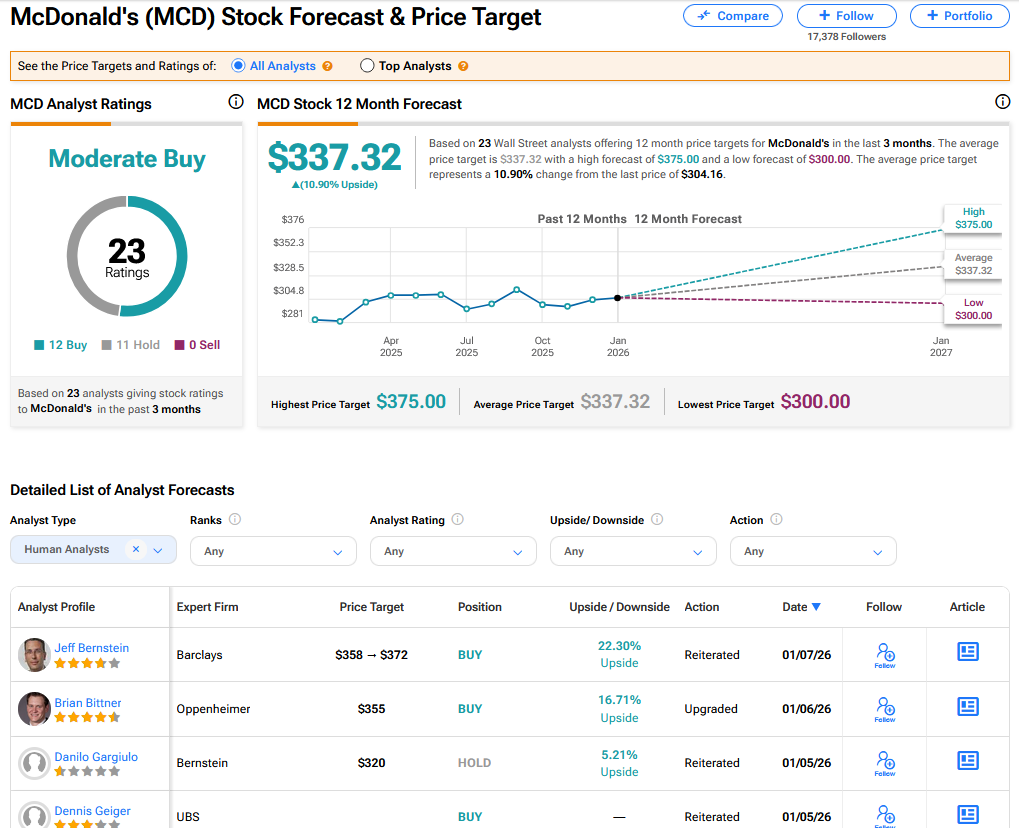
Task: Click the Compare button
Action: 734,16
